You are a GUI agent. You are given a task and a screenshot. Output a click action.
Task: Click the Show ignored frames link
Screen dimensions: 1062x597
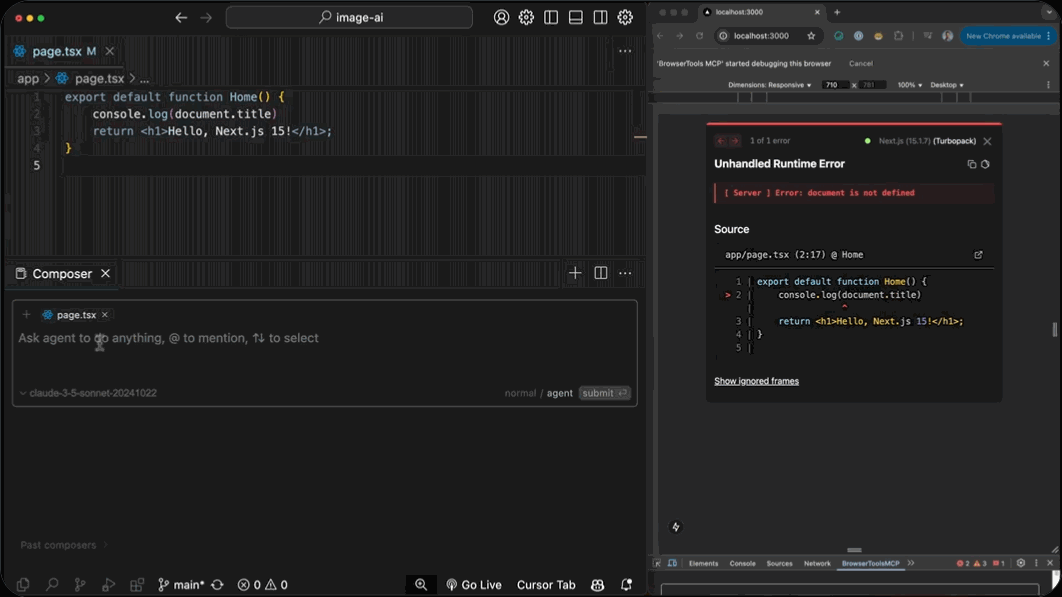point(756,381)
